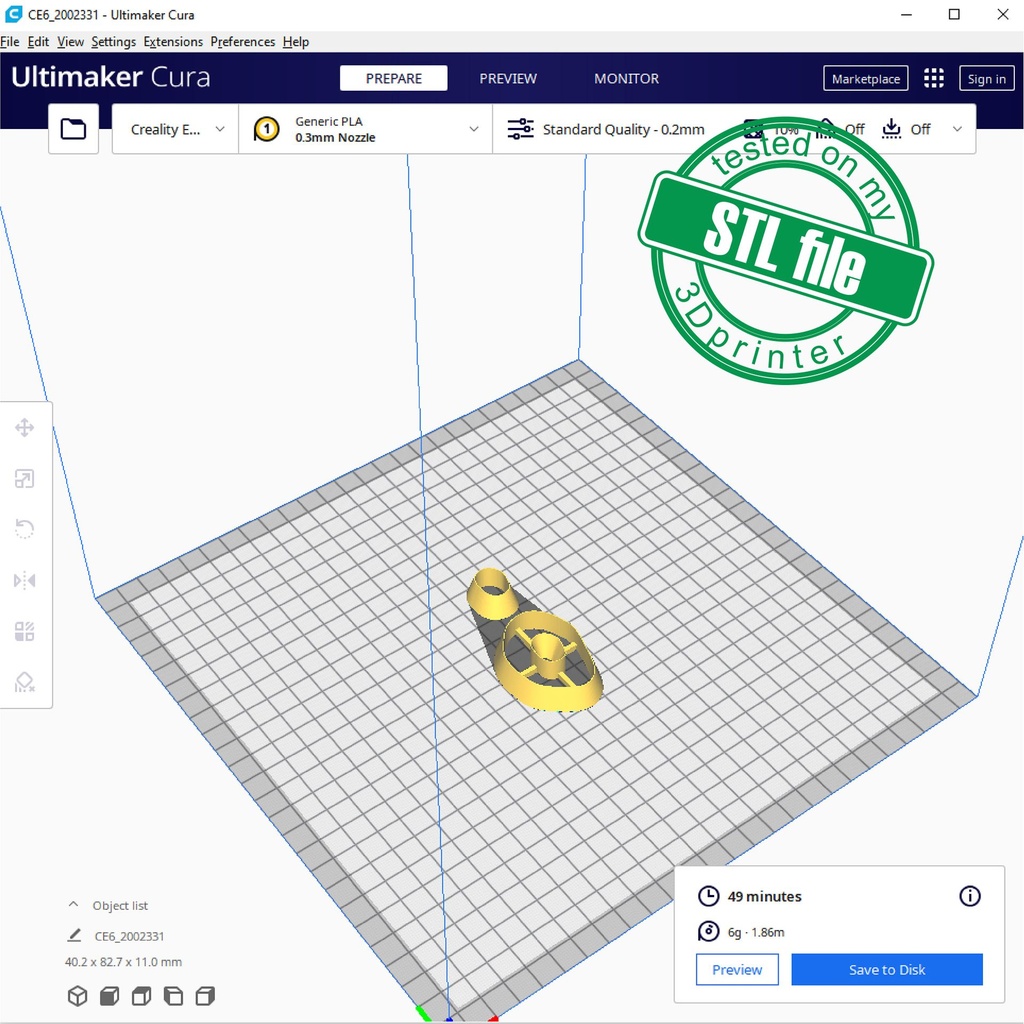Collapse the Object list
Screen dimensions: 1024x1024
click(x=73, y=905)
